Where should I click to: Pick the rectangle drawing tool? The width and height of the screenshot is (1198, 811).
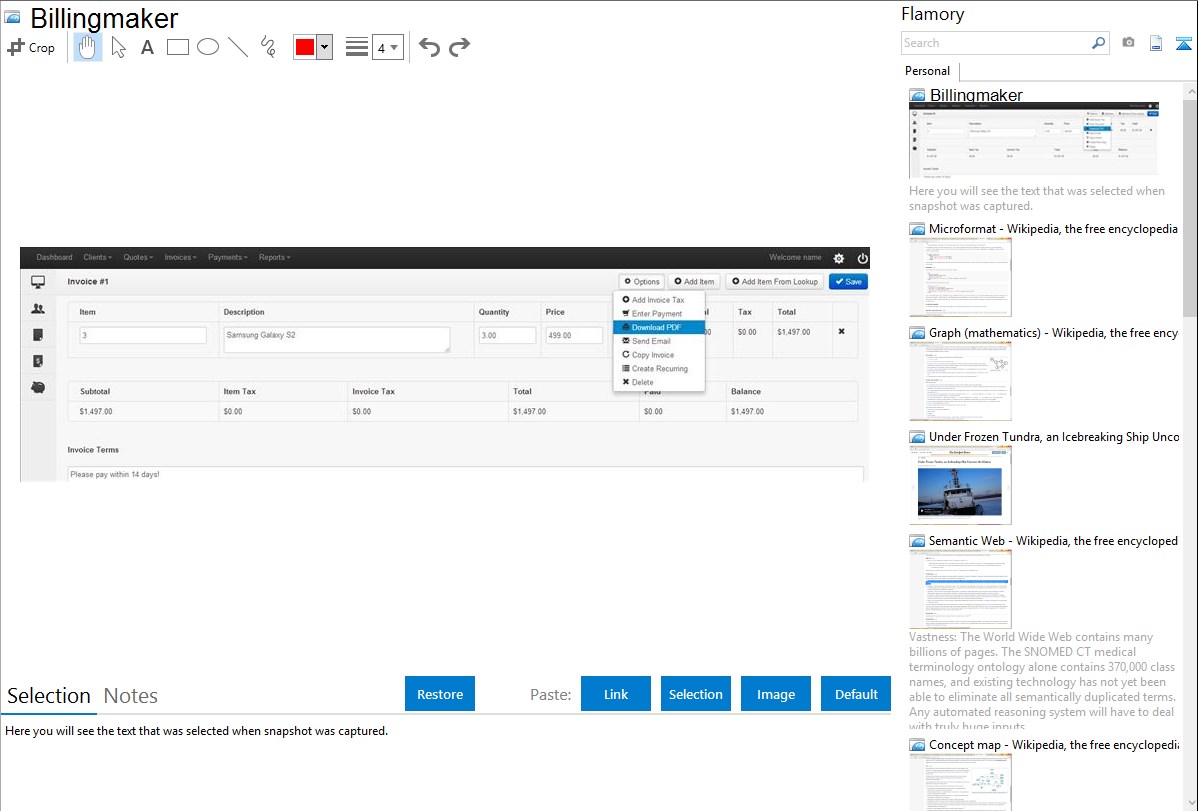[177, 47]
